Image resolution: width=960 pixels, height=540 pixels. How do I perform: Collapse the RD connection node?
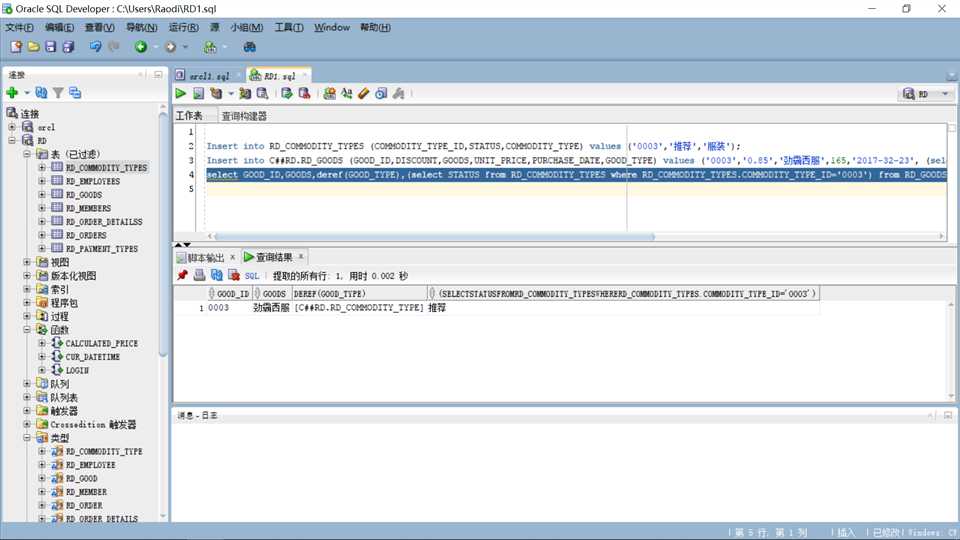click(12, 140)
